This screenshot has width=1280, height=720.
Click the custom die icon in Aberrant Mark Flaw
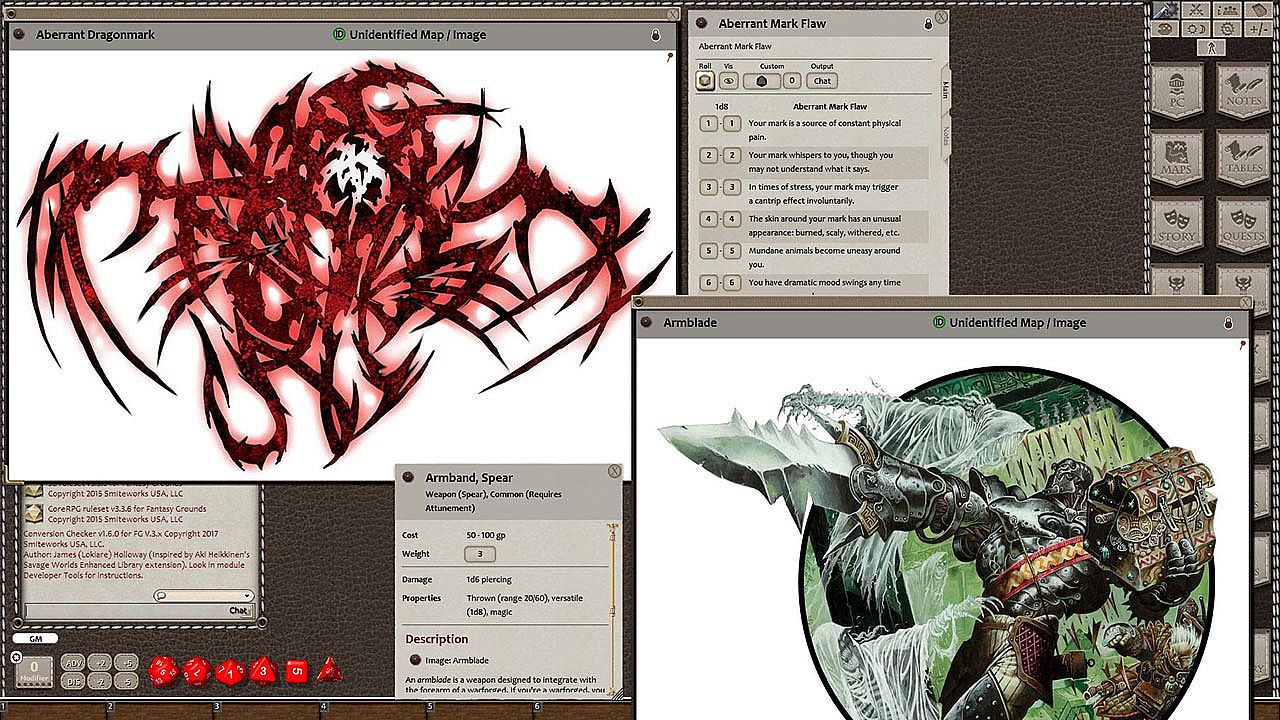coord(761,81)
